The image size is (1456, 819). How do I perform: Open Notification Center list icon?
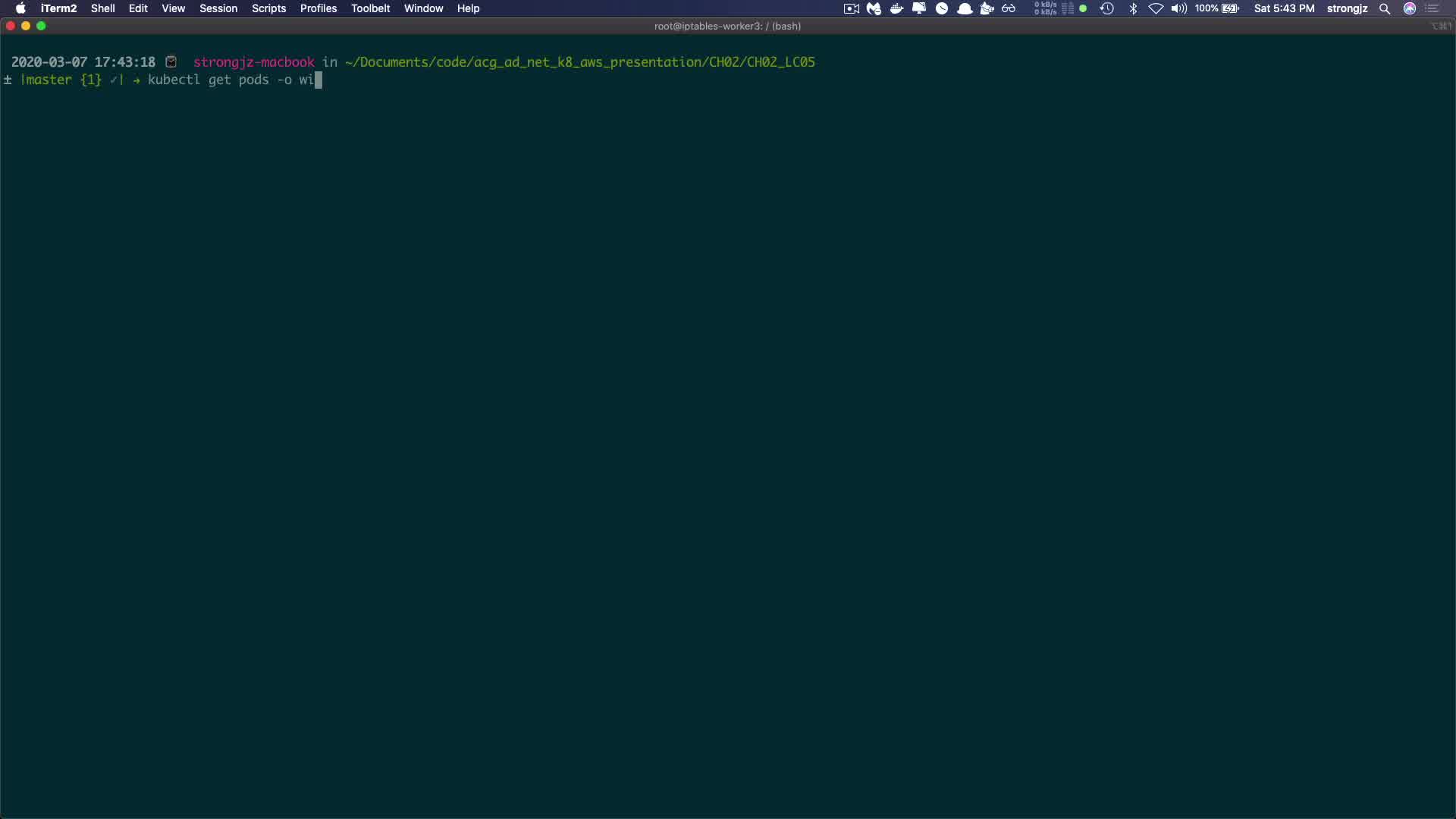pos(1432,8)
